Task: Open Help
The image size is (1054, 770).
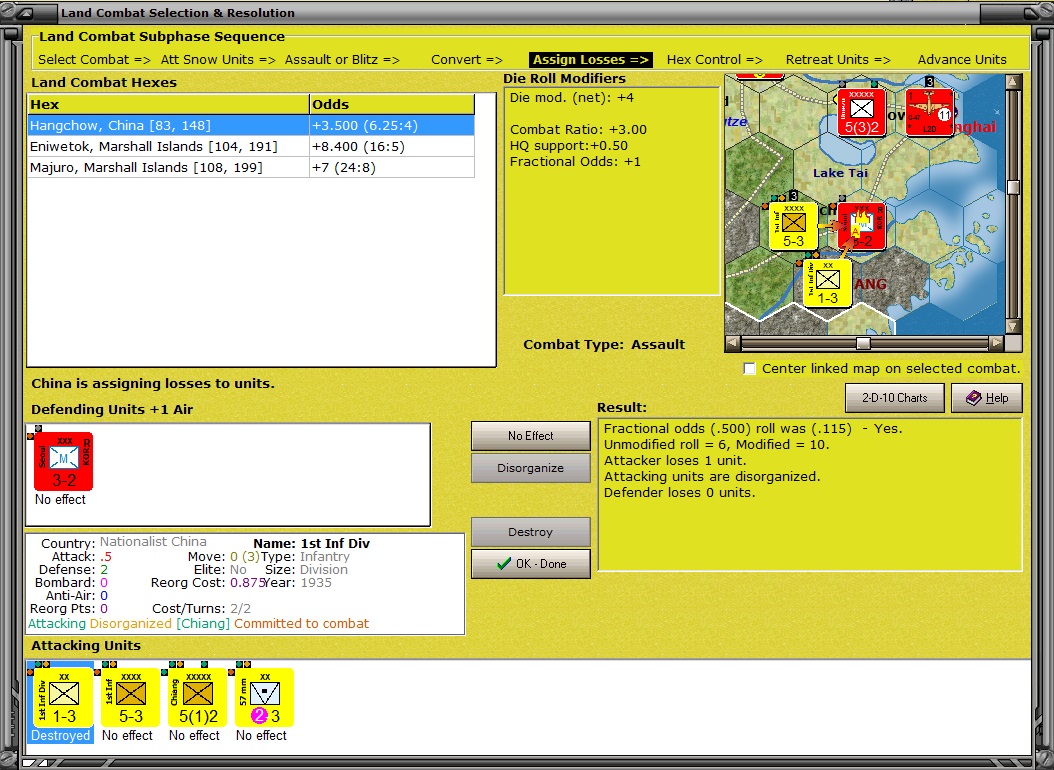Action: click(987, 398)
